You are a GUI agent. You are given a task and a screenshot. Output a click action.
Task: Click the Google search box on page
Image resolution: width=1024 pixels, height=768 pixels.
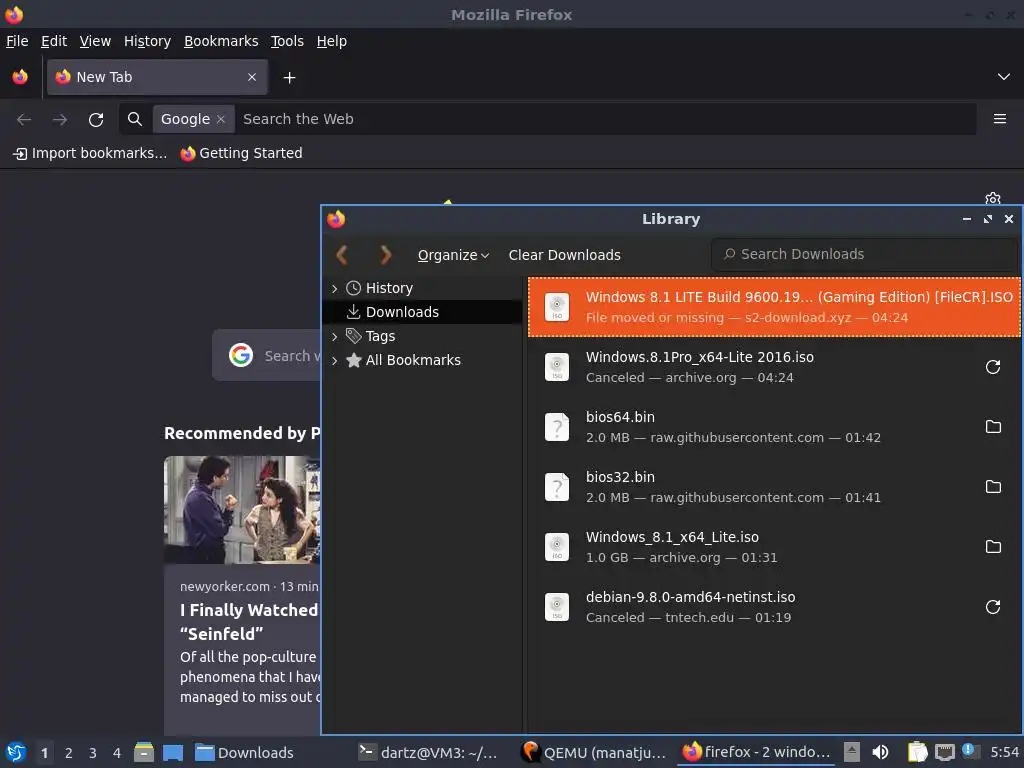(267, 356)
